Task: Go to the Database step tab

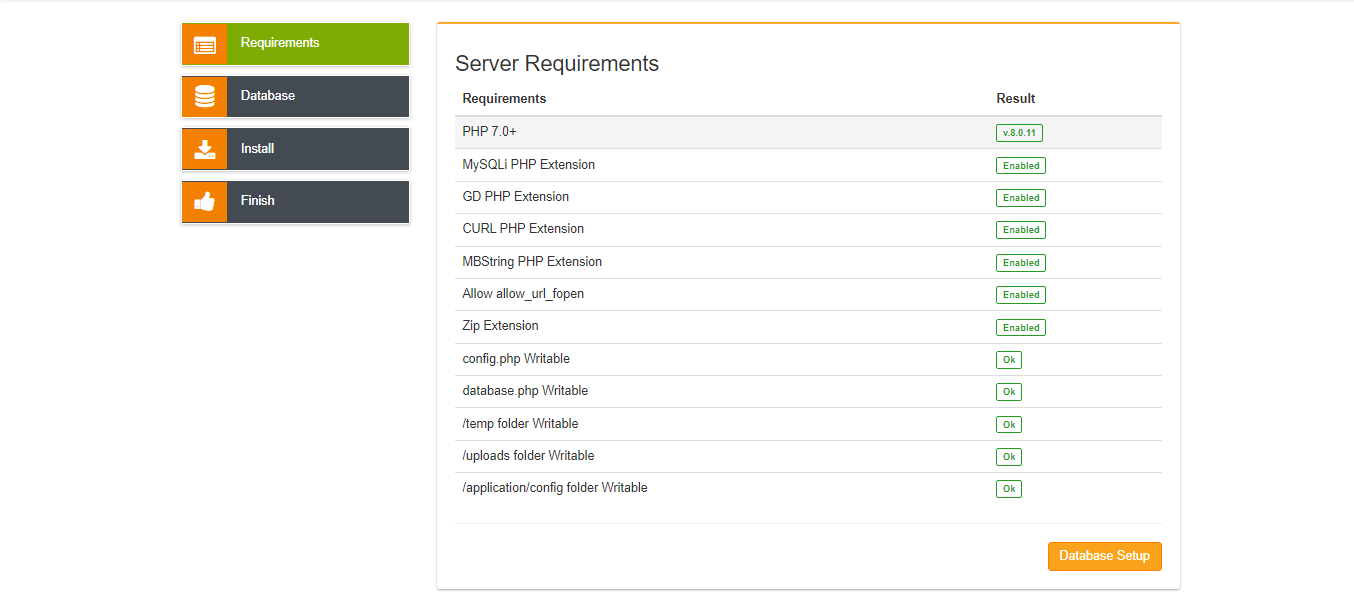Action: (x=268, y=96)
